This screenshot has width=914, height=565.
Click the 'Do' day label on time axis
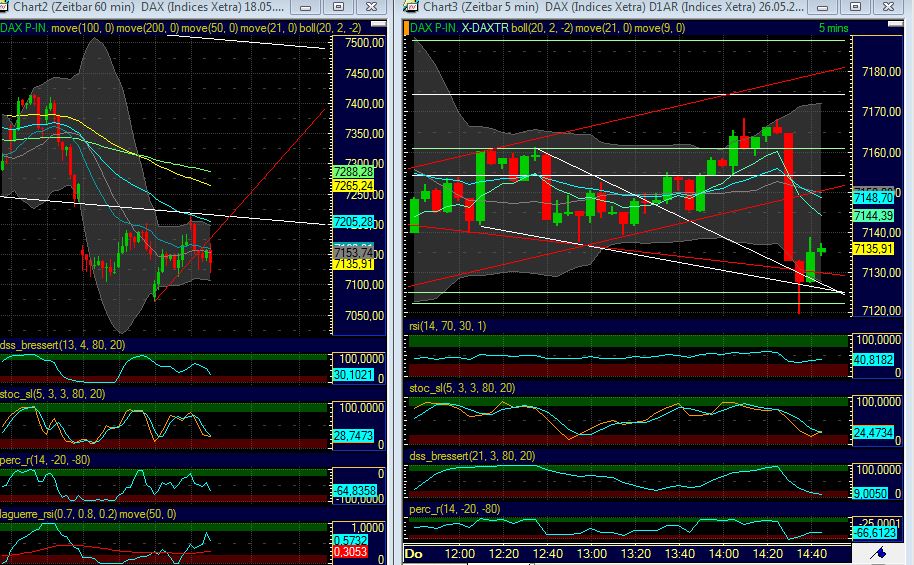[x=413, y=553]
